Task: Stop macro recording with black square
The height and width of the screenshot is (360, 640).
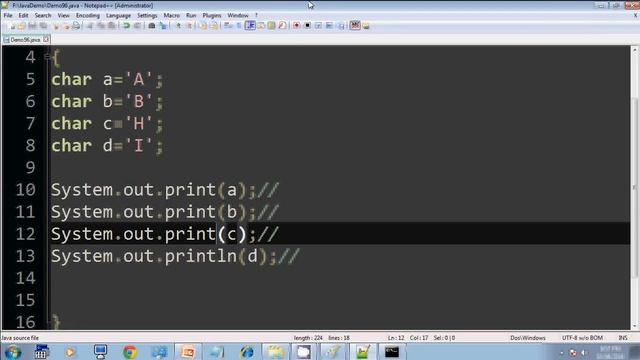Action: [x=308, y=26]
